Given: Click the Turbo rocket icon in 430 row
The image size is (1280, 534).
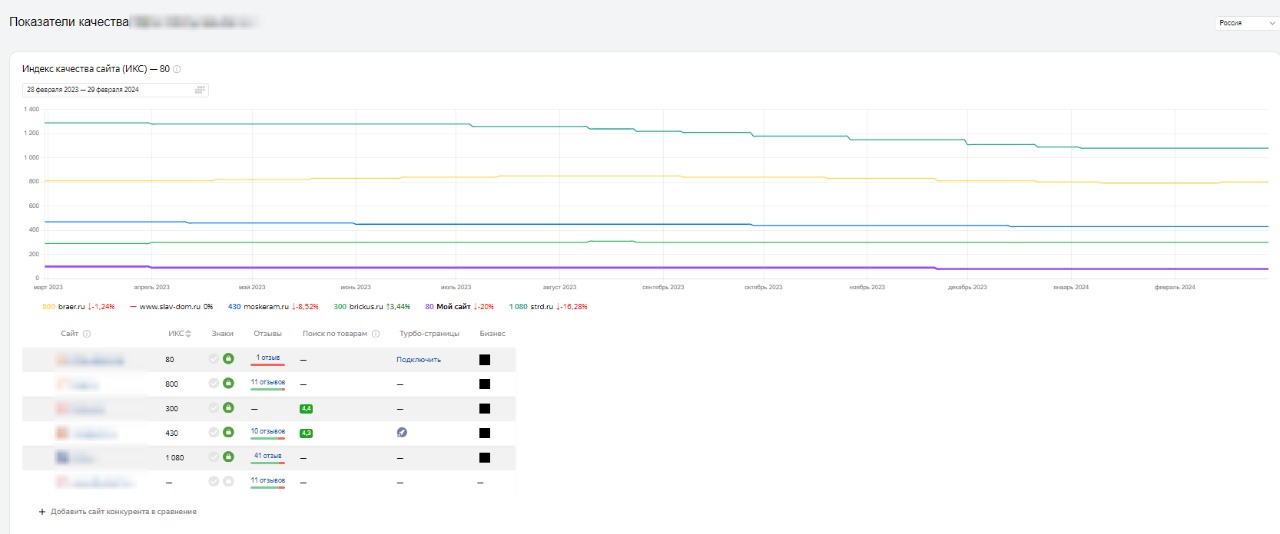Looking at the screenshot, I should (x=402, y=433).
